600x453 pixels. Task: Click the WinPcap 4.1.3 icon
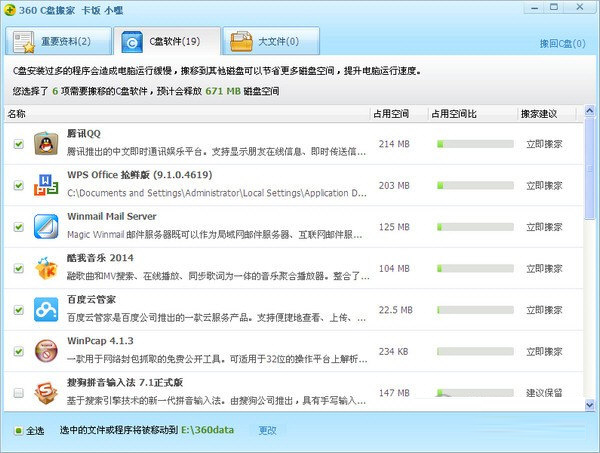tap(47, 351)
